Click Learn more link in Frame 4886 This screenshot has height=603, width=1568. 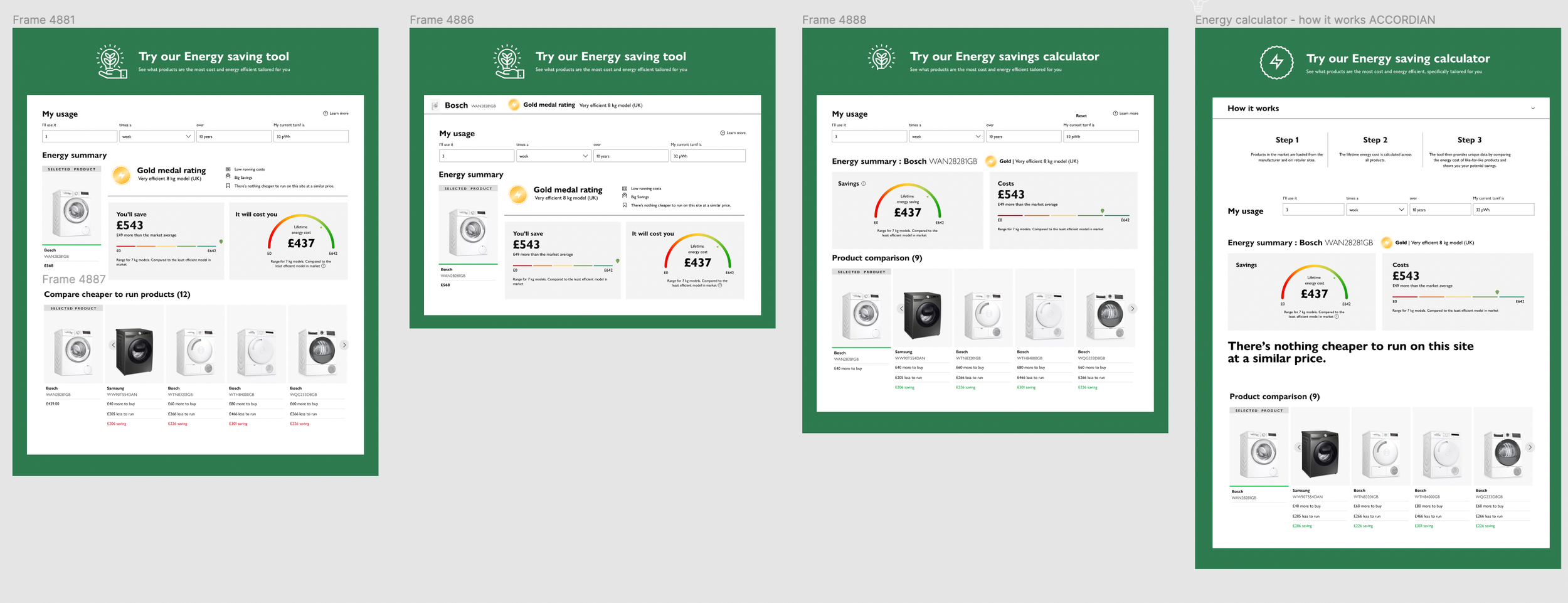tap(733, 133)
